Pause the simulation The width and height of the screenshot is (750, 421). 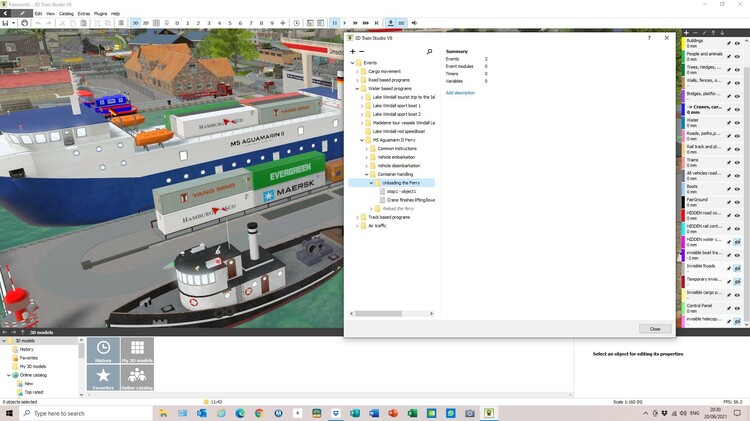334,23
